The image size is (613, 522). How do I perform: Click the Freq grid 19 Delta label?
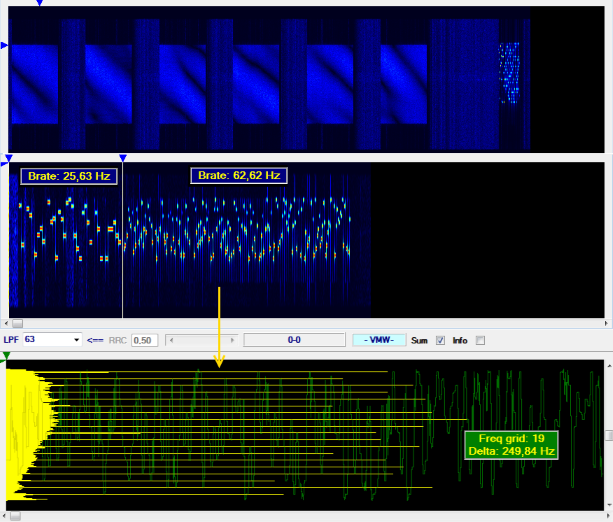click(x=511, y=445)
